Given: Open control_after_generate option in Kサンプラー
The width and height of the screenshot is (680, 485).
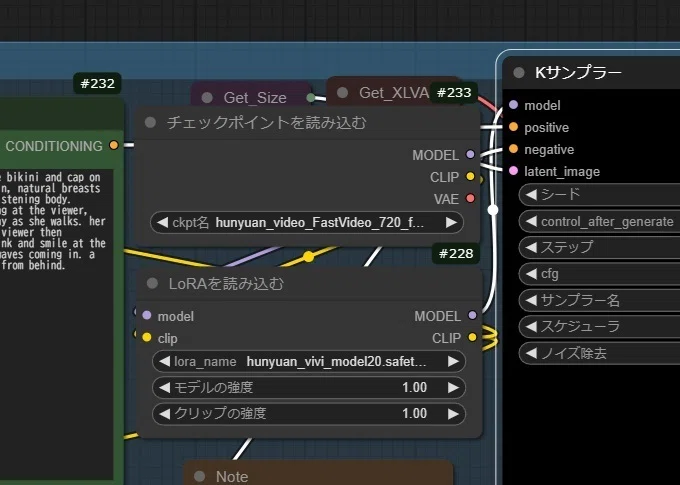Looking at the screenshot, I should pos(599,222).
